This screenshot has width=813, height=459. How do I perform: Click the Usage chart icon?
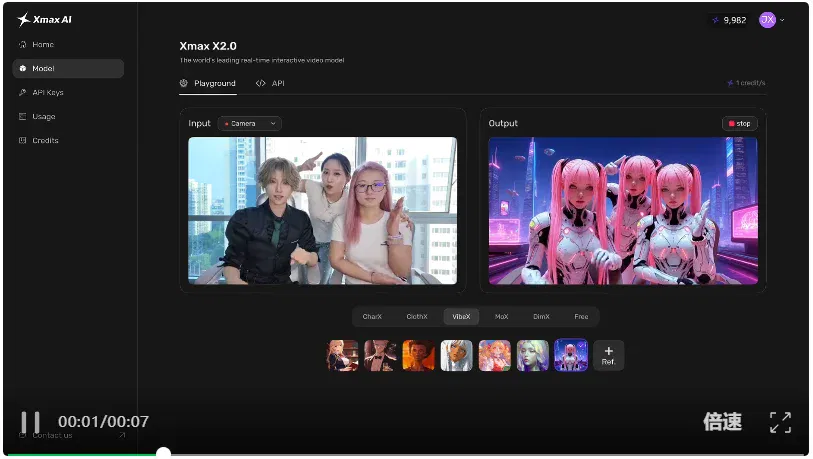coord(22,117)
